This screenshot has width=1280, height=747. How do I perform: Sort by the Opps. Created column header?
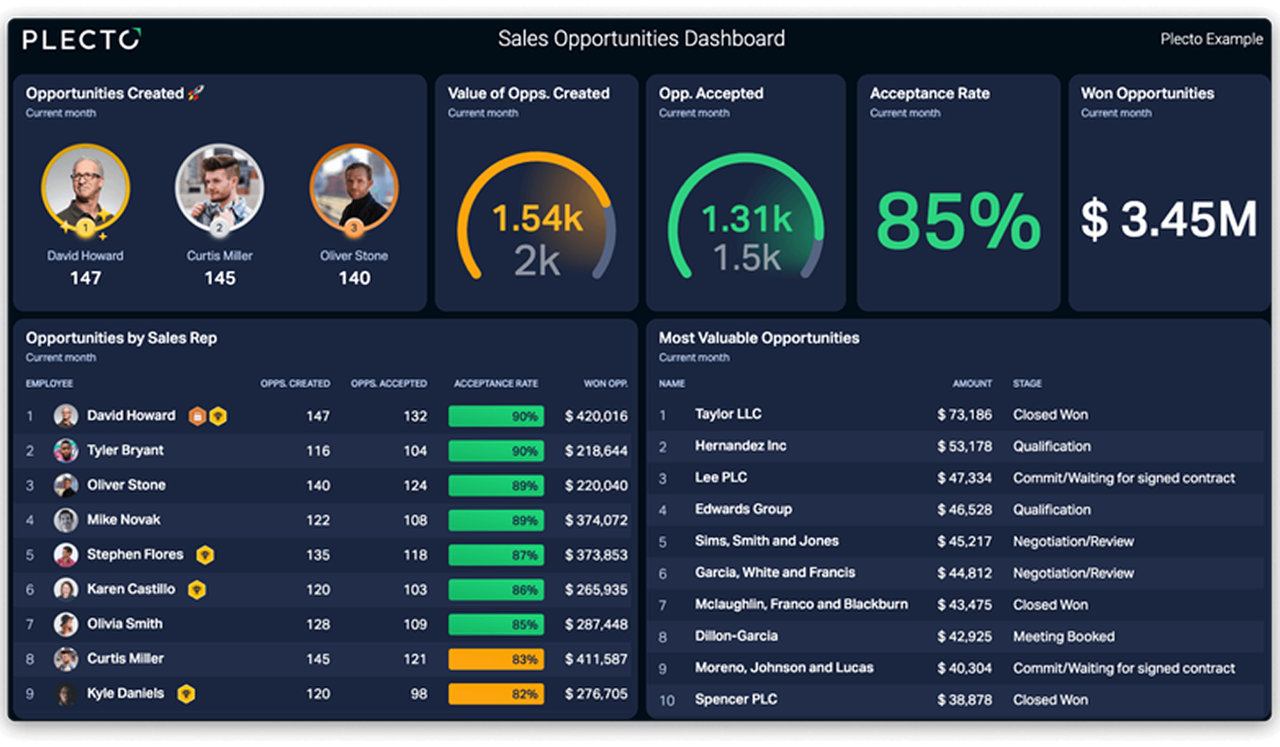pyautogui.click(x=295, y=383)
